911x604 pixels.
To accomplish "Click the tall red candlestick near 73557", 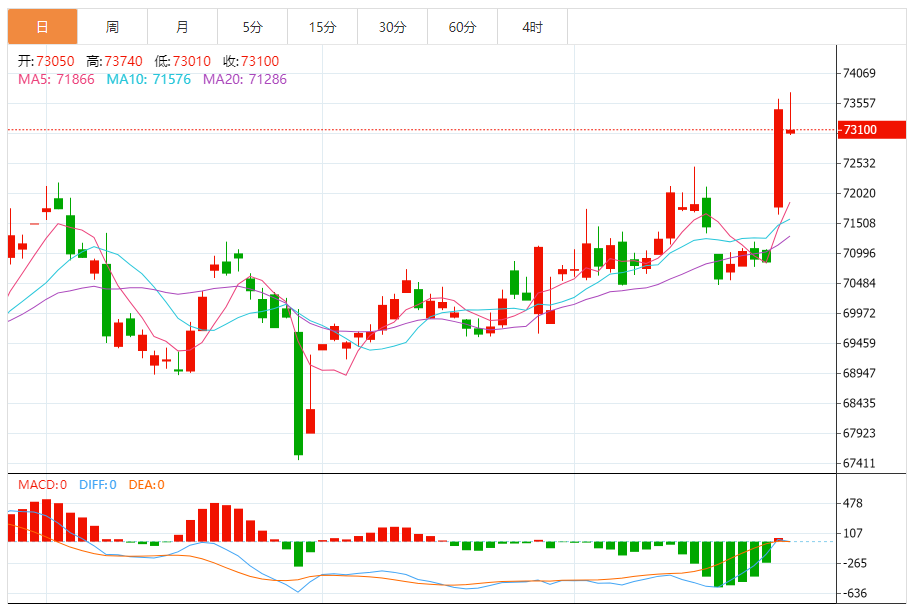I will 779,158.
